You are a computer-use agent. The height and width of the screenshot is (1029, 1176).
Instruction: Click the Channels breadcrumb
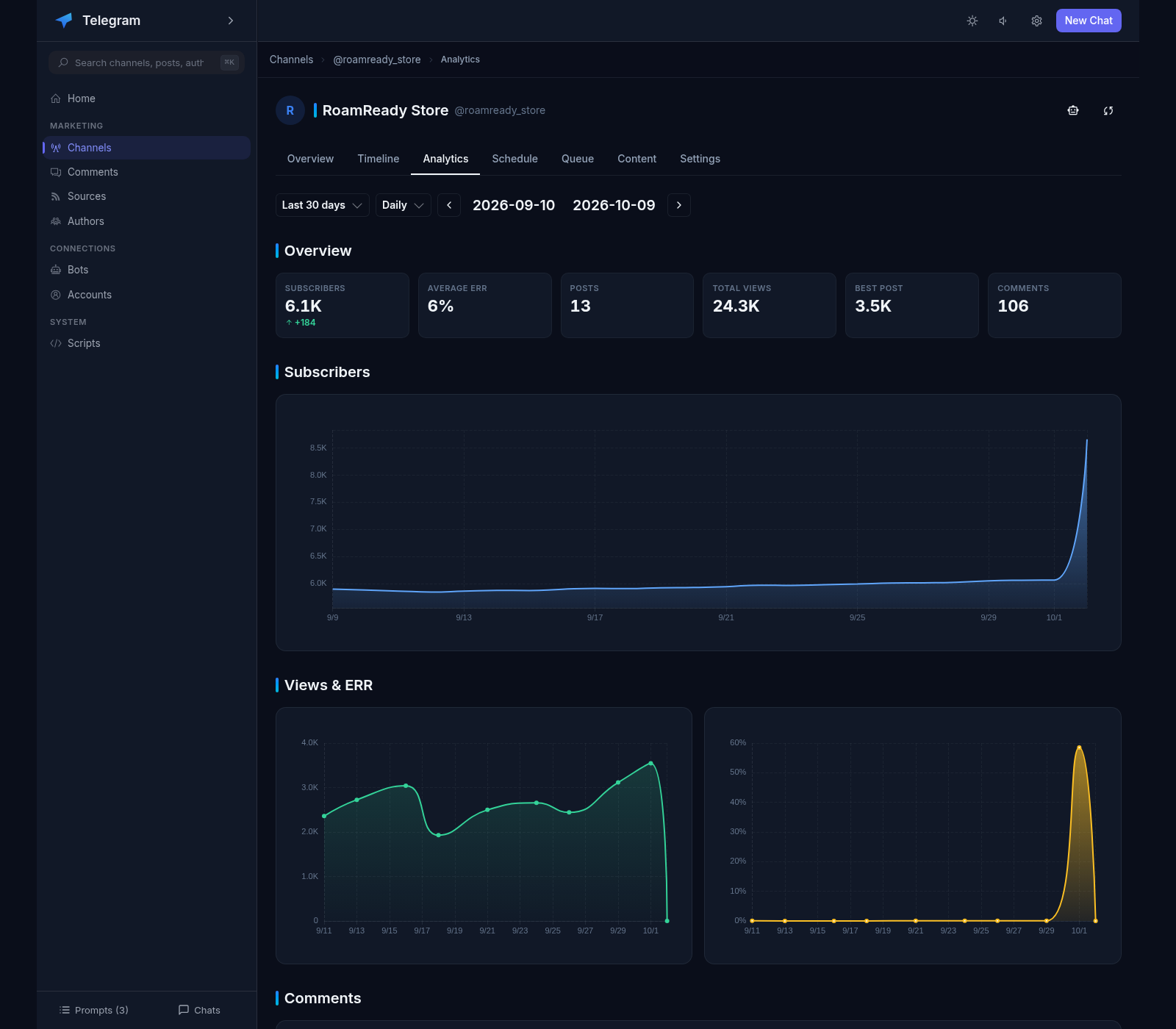[291, 60]
